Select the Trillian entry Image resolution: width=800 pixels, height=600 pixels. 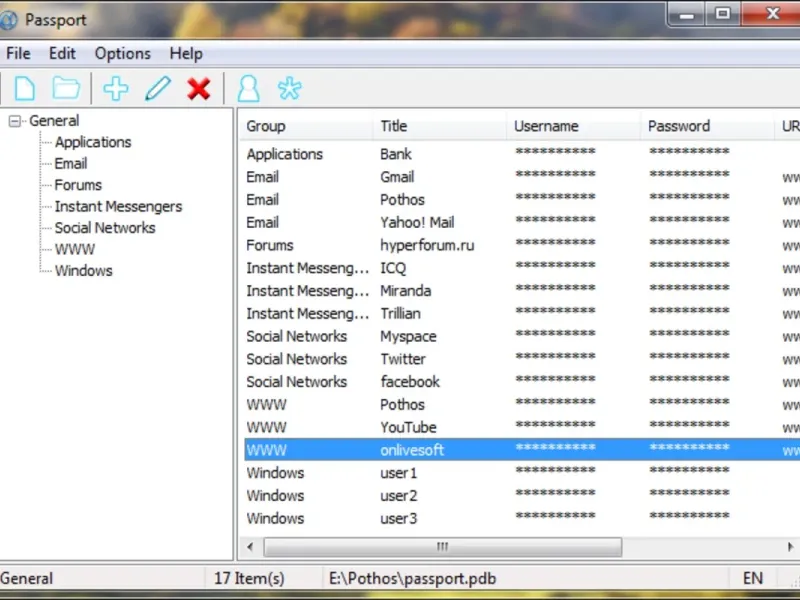tap(522, 313)
